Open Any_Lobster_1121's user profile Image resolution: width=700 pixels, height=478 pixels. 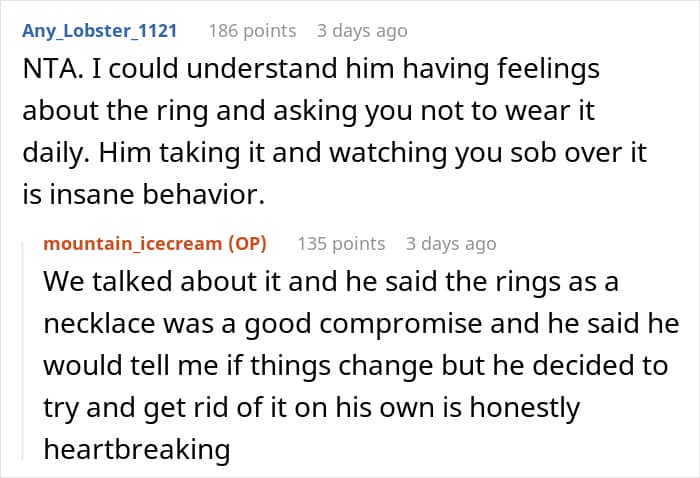pyautogui.click(x=99, y=31)
